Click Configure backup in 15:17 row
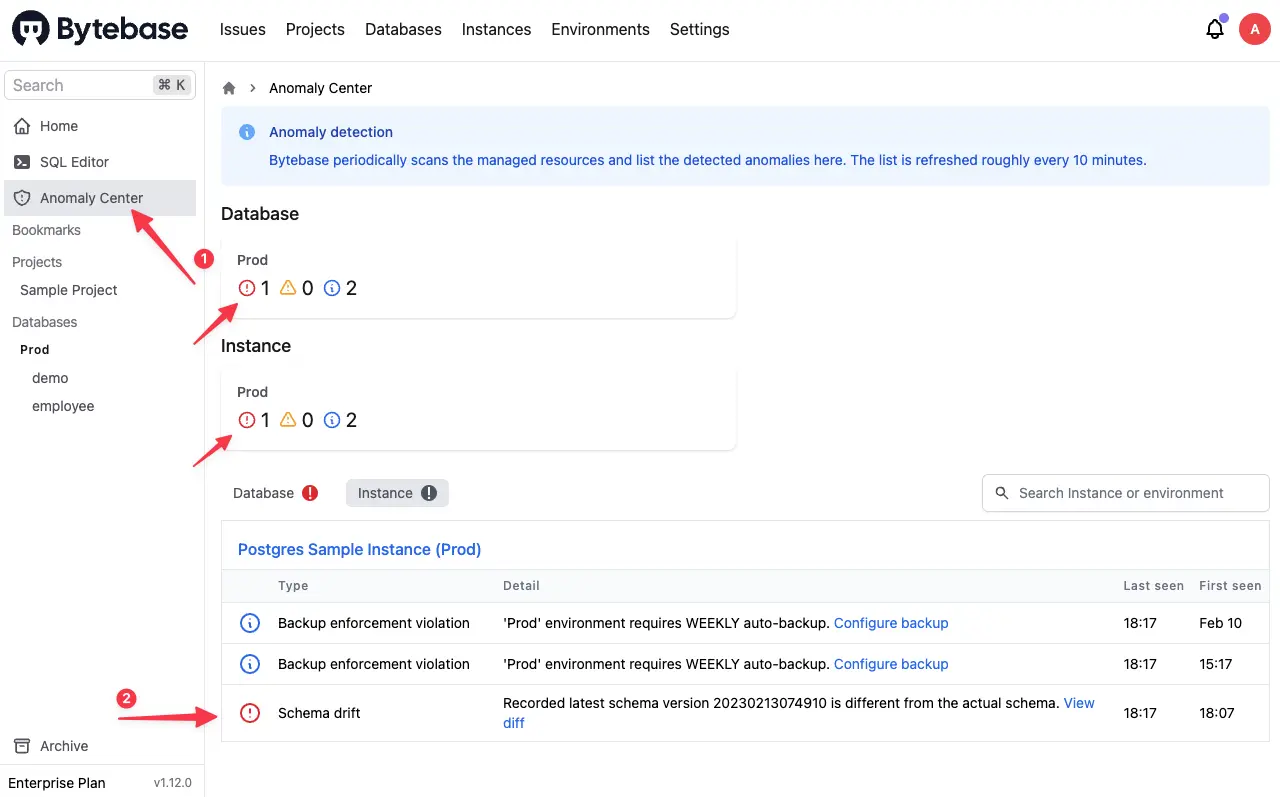The image size is (1280, 797). point(891,664)
